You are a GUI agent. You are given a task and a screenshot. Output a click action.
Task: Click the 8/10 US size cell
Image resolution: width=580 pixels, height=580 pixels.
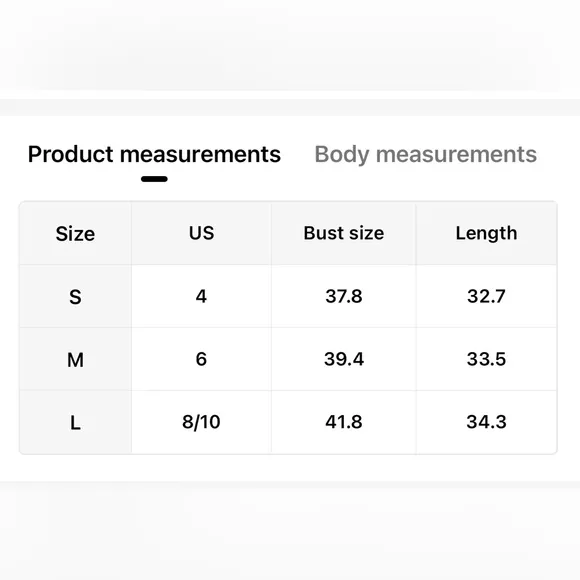point(201,422)
